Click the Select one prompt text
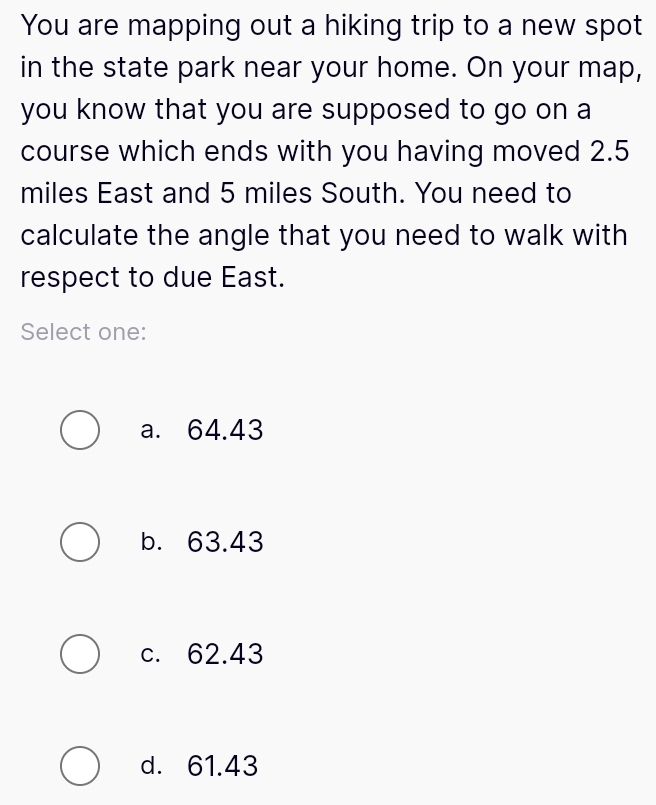Viewport: 656px width, 805px height. point(84,331)
